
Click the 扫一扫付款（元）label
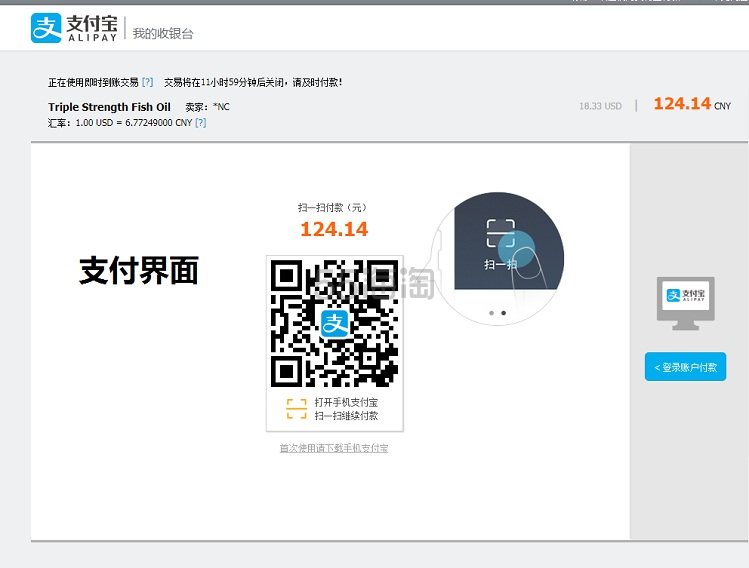tap(332, 207)
